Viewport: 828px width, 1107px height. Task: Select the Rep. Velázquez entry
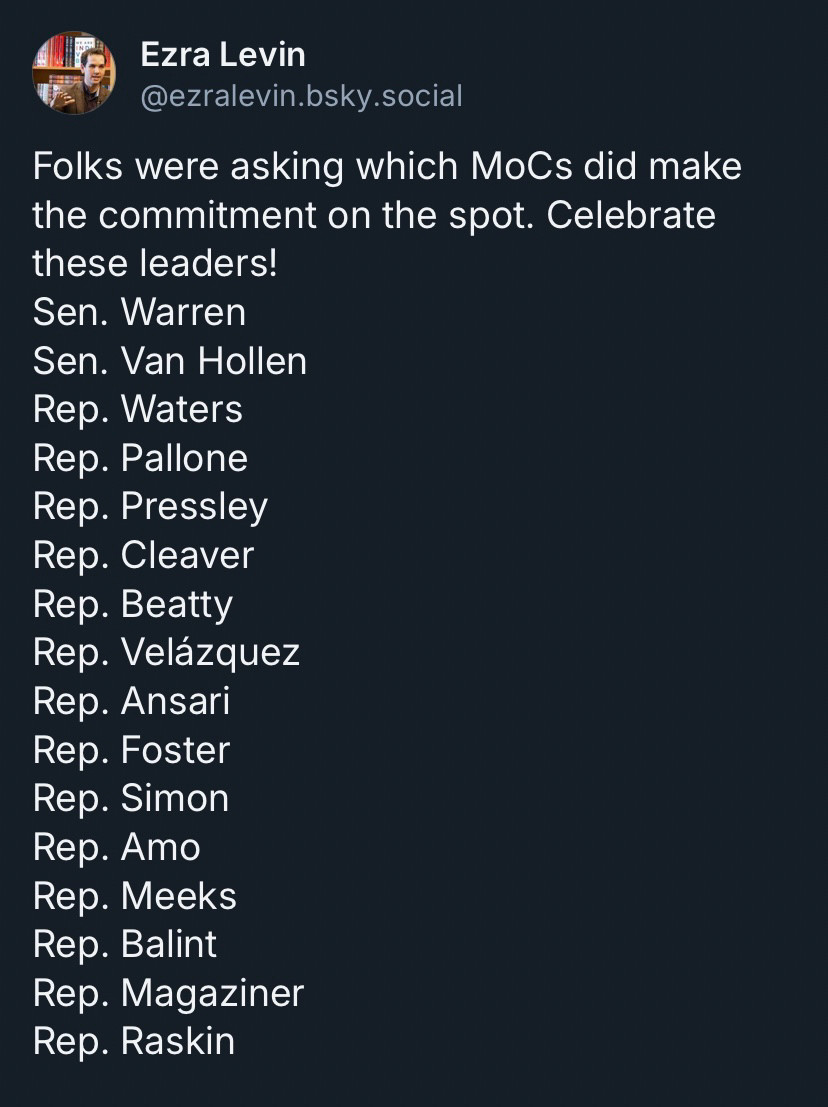167,652
